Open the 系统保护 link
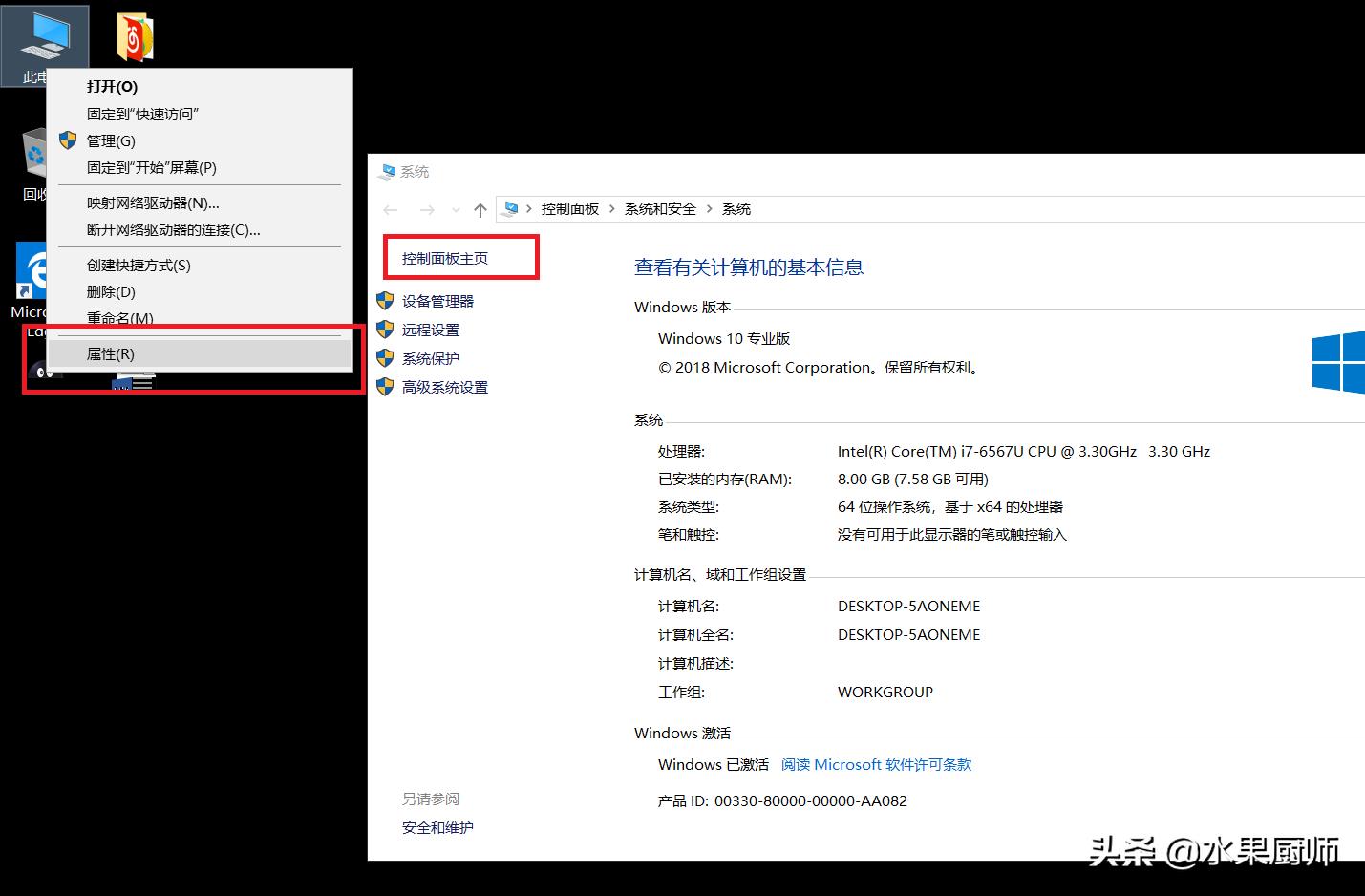1365x896 pixels. click(431, 358)
